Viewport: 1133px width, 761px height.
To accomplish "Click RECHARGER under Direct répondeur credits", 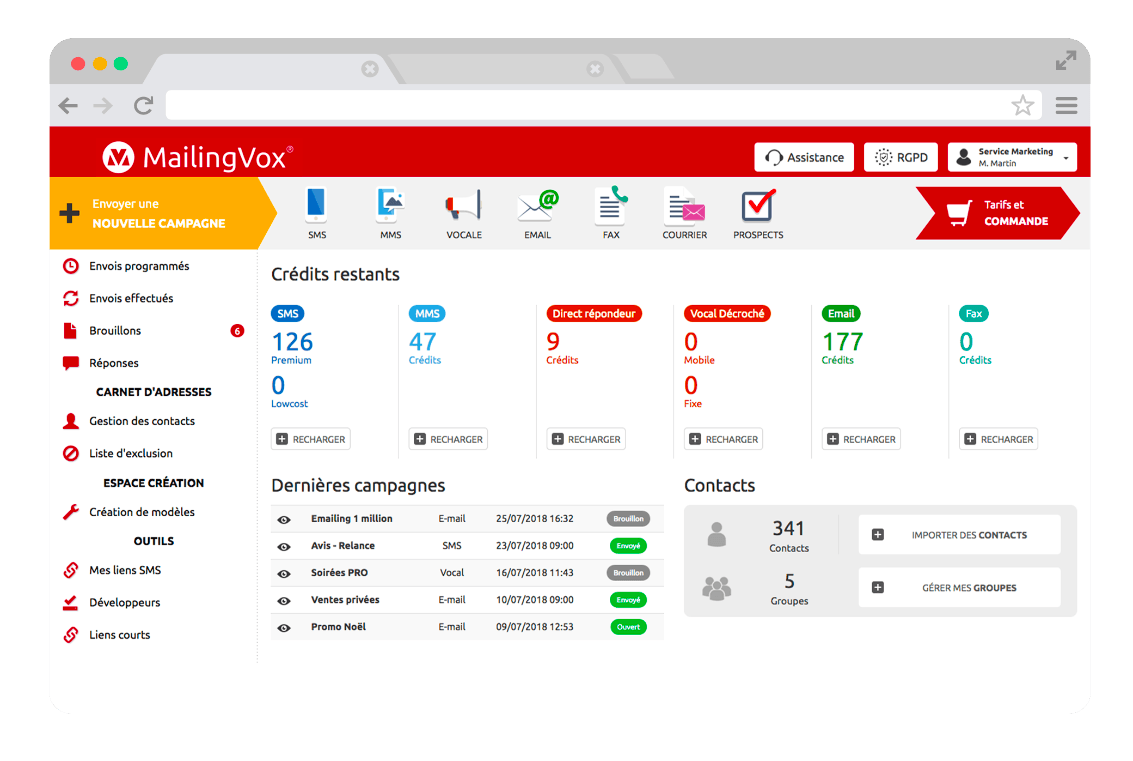I will coord(586,438).
